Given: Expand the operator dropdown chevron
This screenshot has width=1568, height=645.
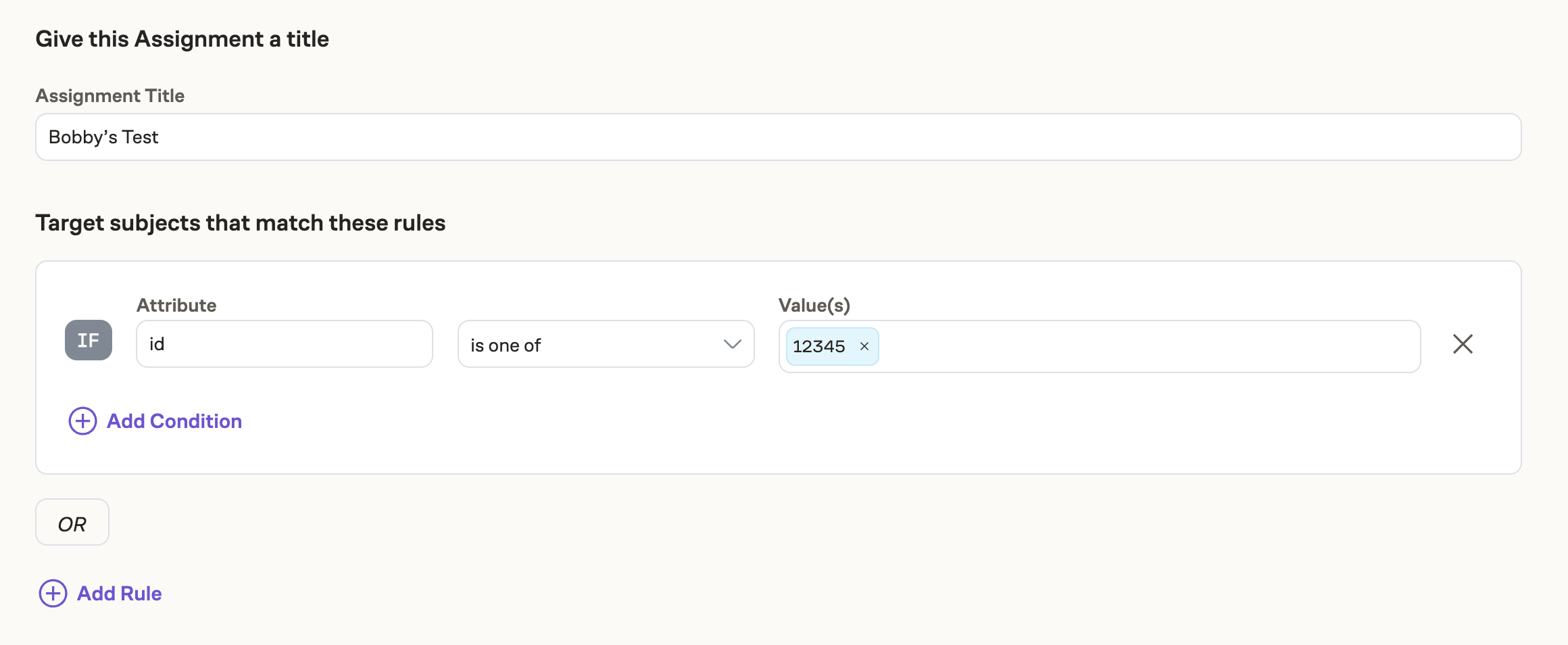Looking at the screenshot, I should pyautogui.click(x=732, y=344).
